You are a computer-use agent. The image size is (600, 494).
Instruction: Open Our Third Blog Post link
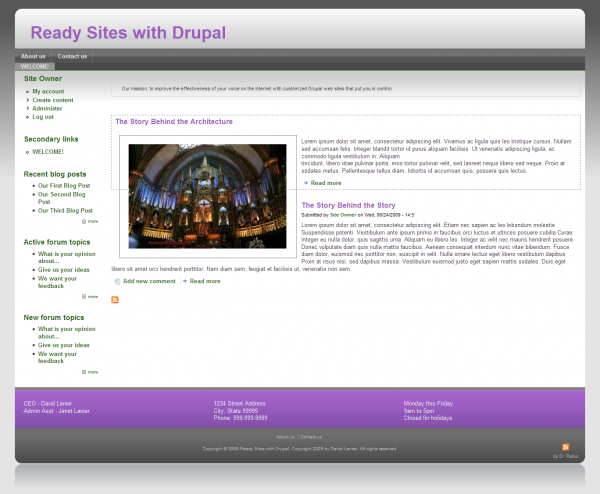[x=65, y=211]
